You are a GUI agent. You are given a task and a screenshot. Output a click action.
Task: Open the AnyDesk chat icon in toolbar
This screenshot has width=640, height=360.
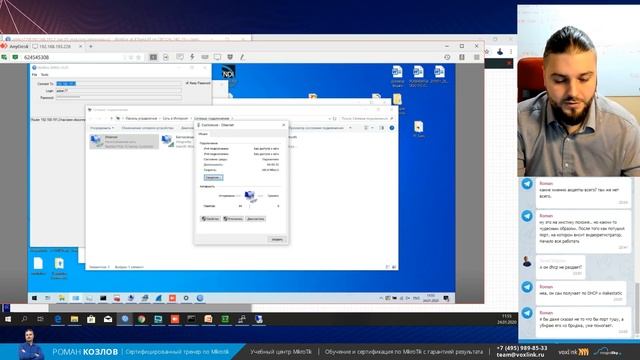[180, 57]
